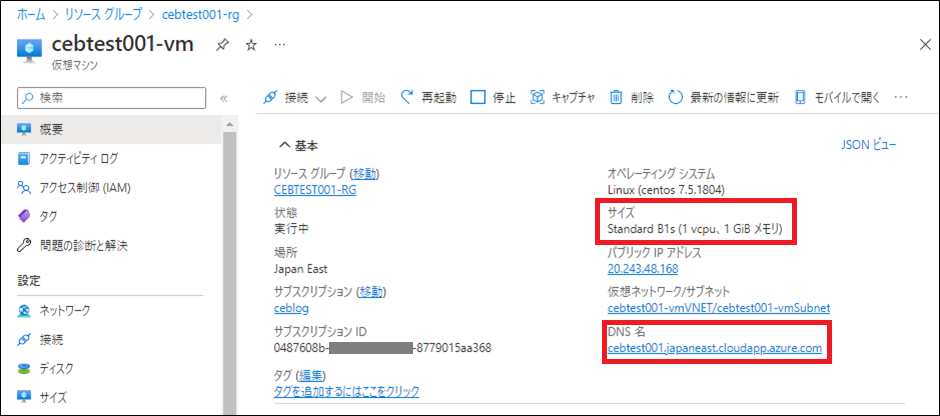Click the Standard B1s size text
This screenshot has height=416, width=940.
(694, 230)
